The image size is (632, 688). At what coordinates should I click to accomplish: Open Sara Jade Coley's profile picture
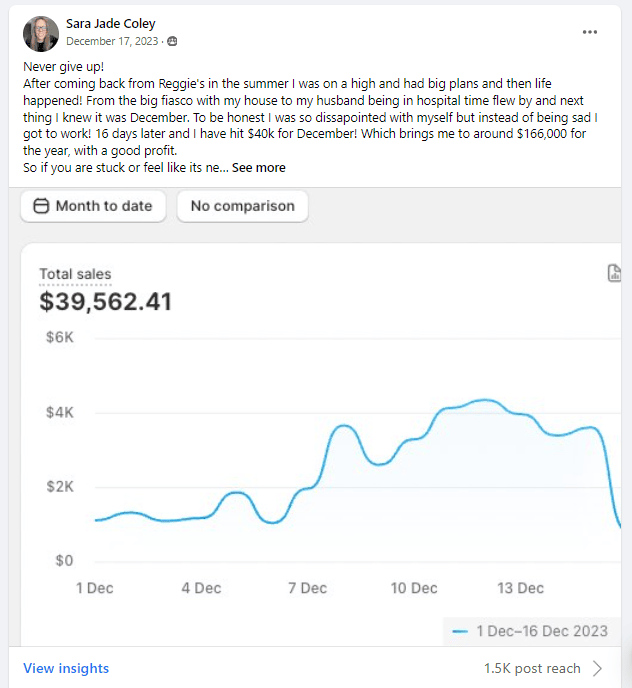point(41,33)
